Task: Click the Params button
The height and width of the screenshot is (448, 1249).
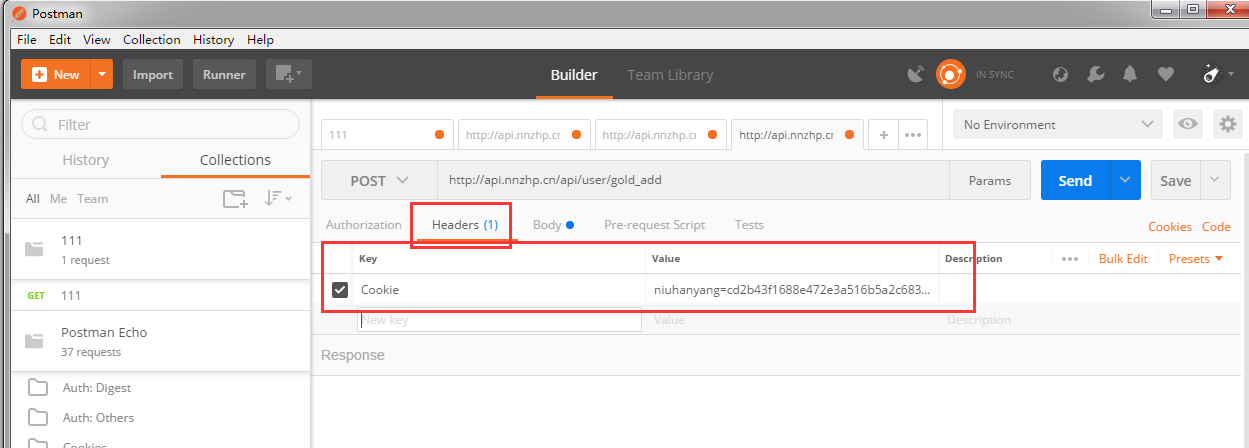Action: 990,181
